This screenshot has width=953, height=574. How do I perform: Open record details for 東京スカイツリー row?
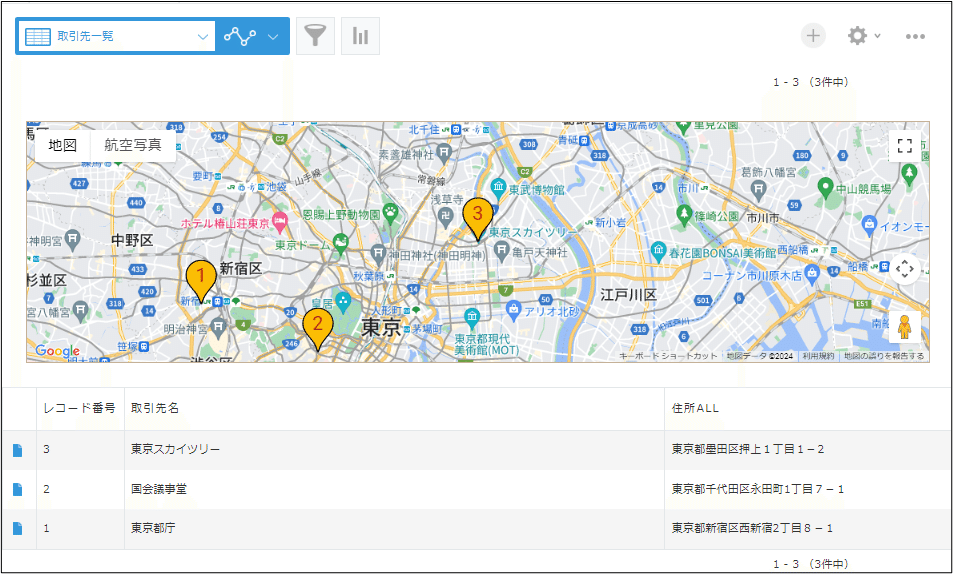pos(18,450)
